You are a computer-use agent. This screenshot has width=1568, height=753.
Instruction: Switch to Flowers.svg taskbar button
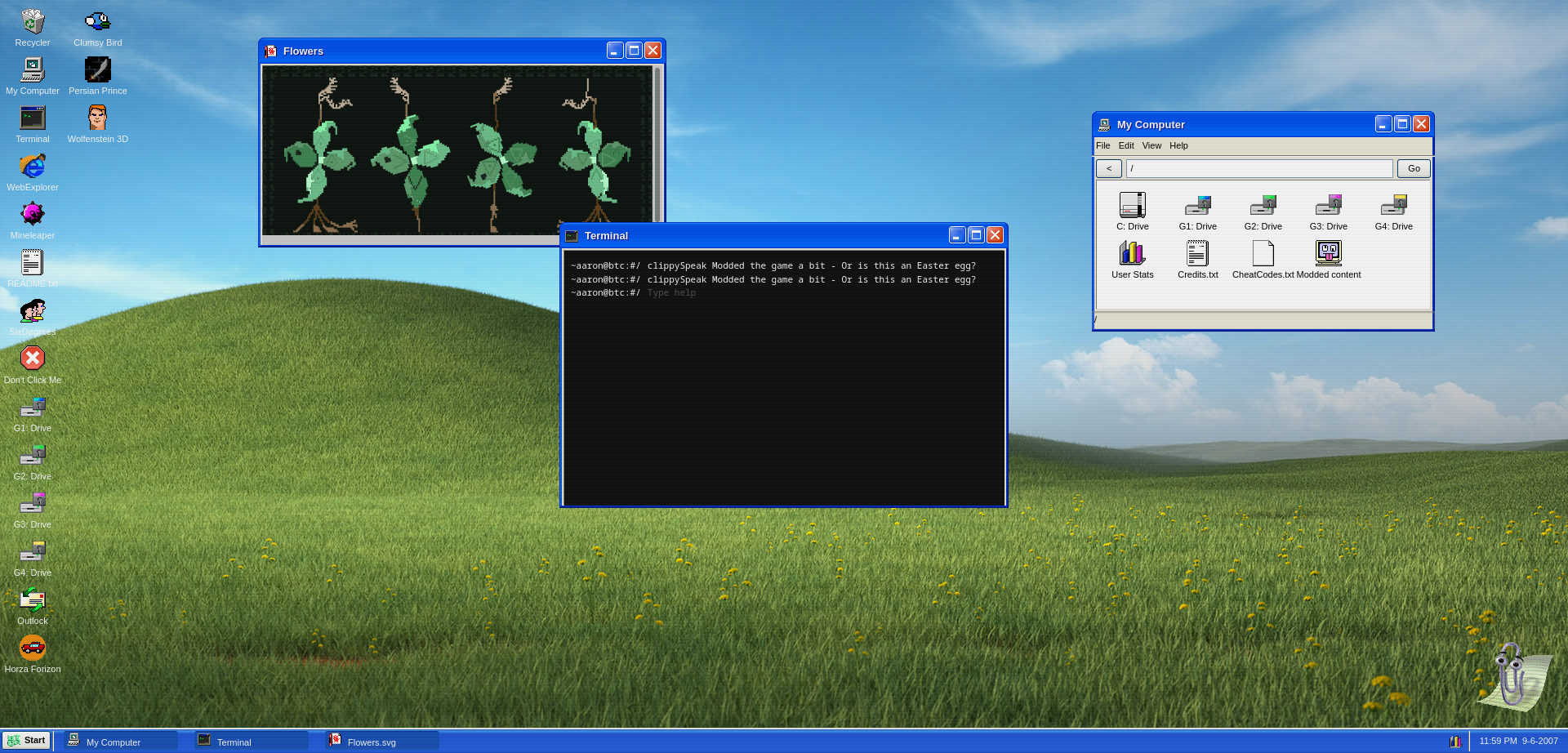click(x=382, y=741)
